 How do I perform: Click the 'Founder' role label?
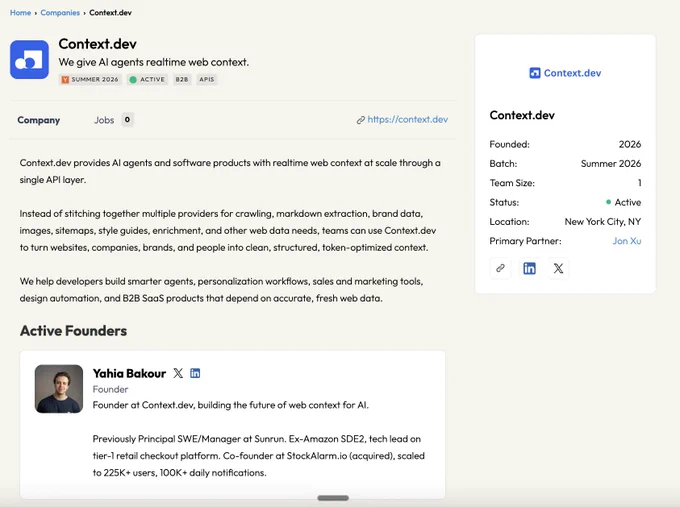click(x=110, y=389)
